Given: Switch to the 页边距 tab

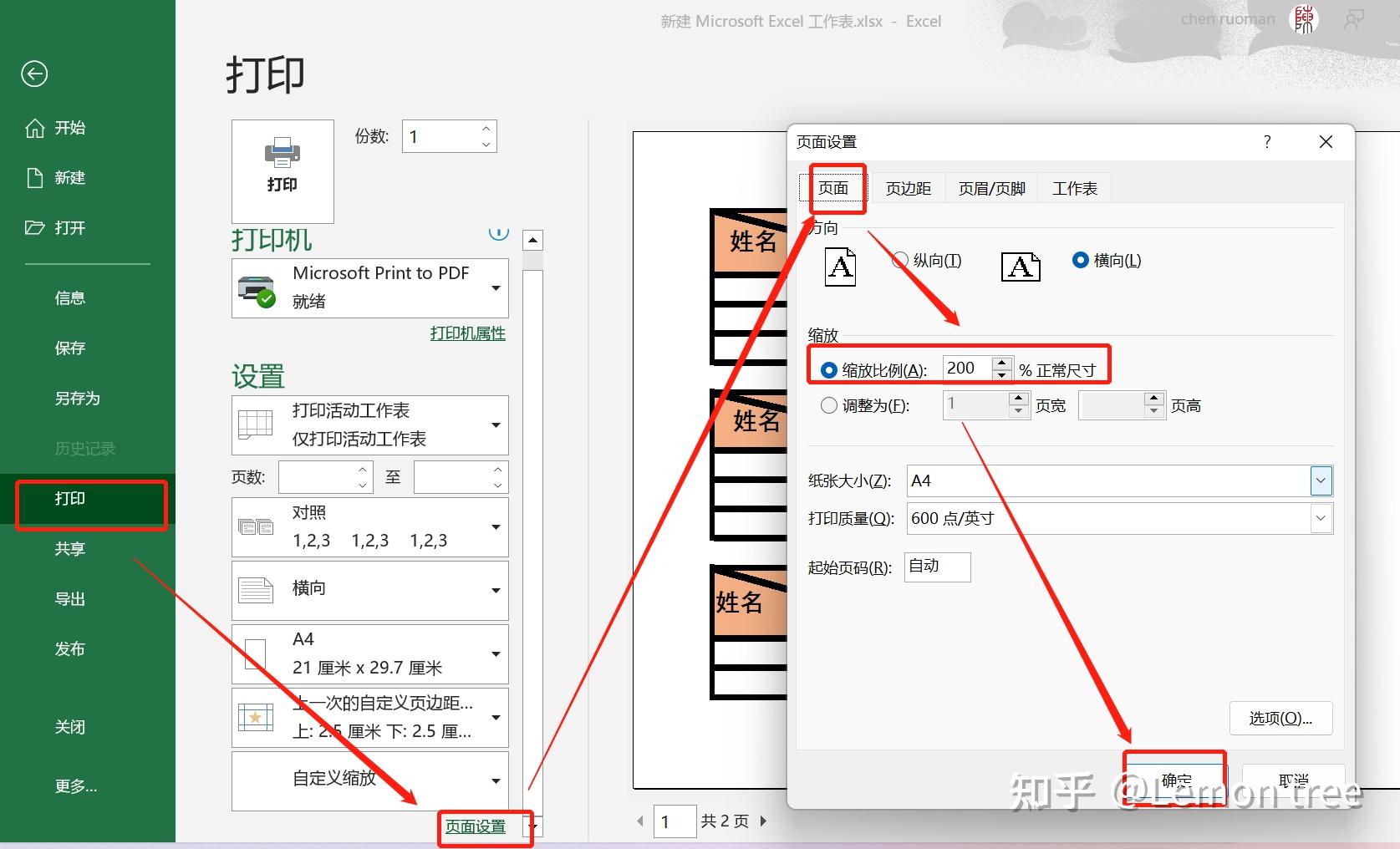Looking at the screenshot, I should coord(909,189).
